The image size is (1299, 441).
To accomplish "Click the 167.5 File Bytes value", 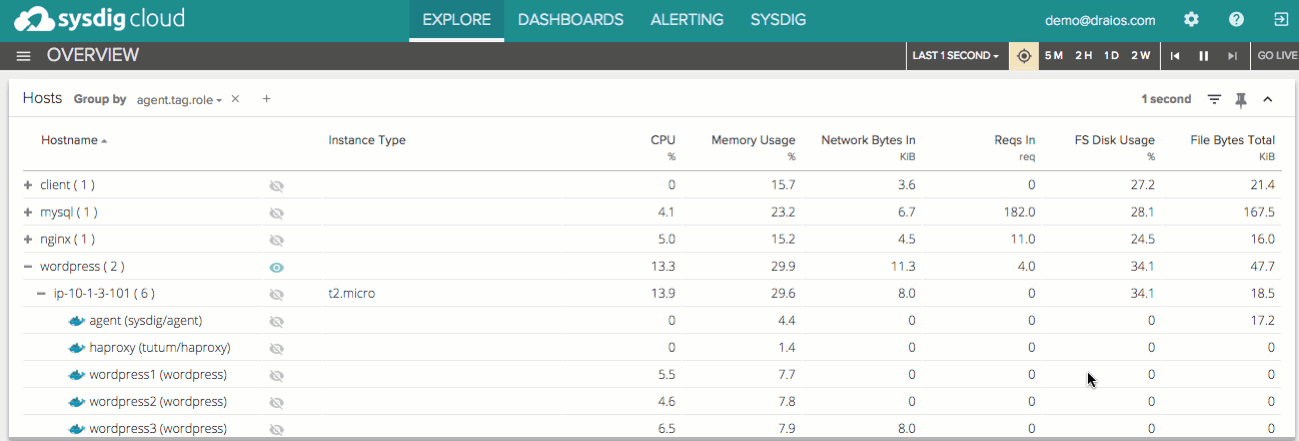I will [x=1259, y=213].
